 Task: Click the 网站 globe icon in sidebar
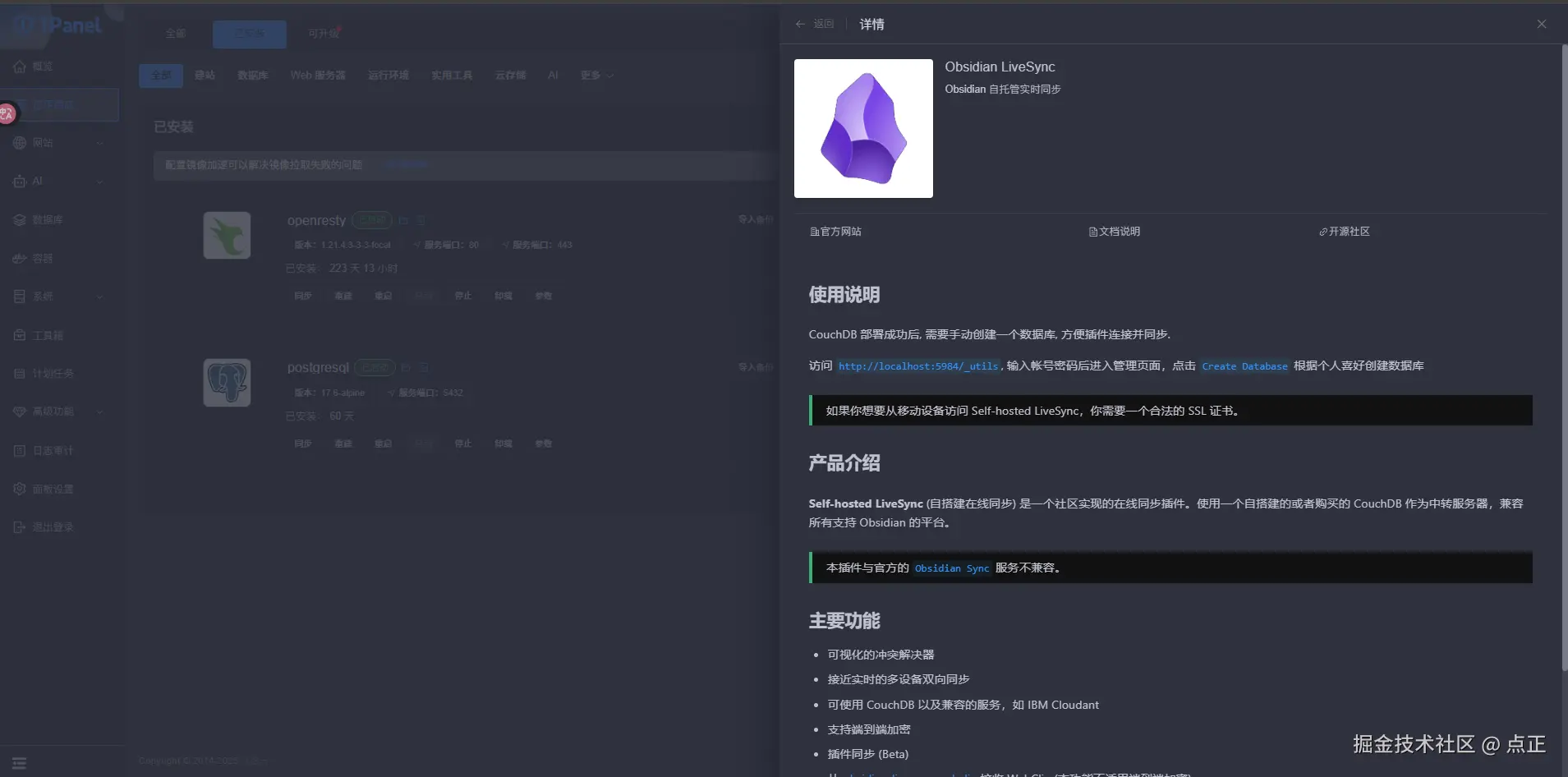[20, 143]
